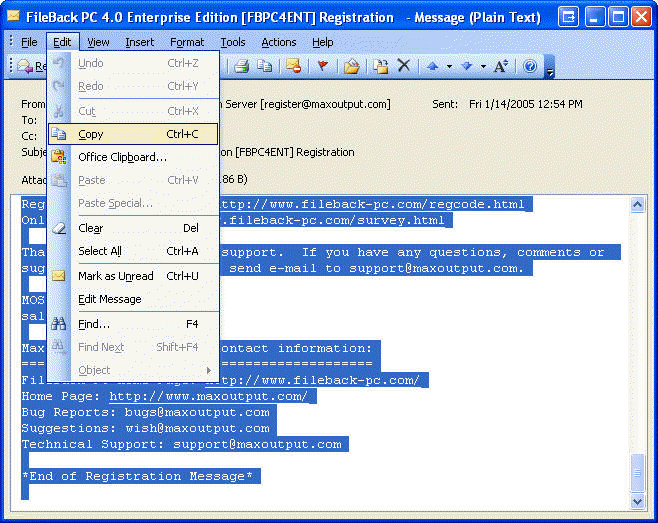This screenshot has width=658, height=523.
Task: Click the red Follow Up flag icon
Action: 323,66
